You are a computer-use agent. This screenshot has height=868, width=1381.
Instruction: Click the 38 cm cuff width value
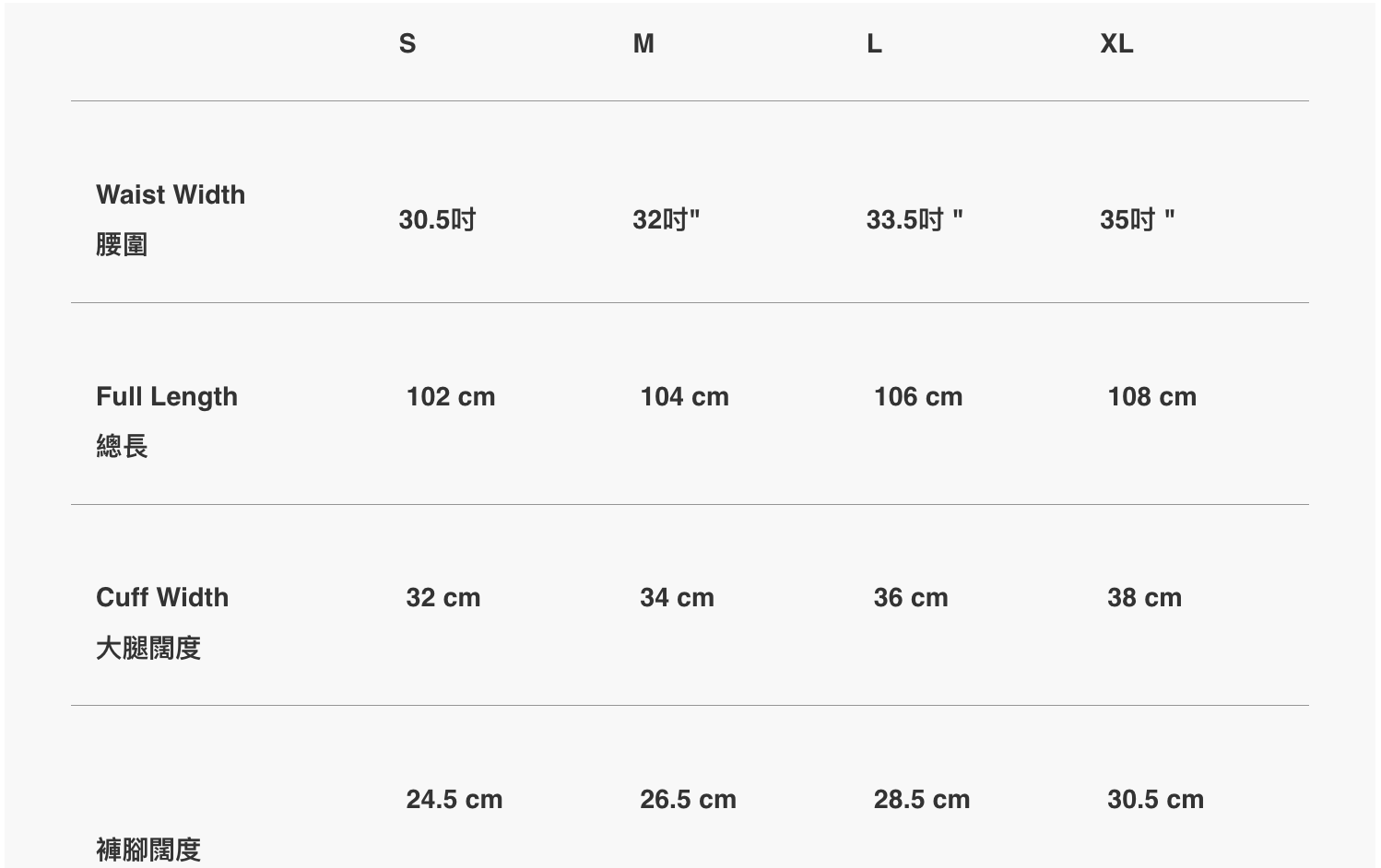pos(1144,597)
